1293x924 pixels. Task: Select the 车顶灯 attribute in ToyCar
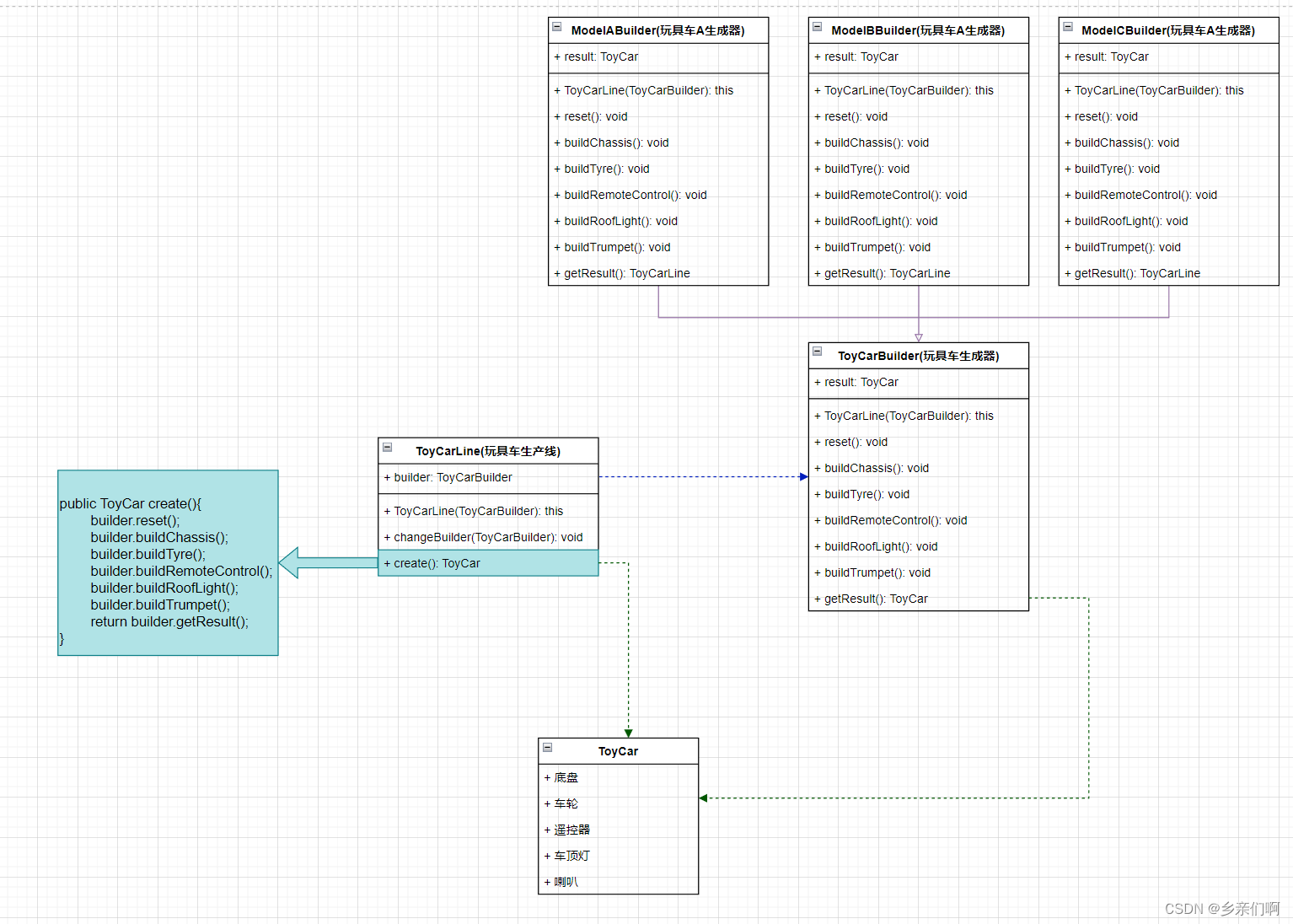click(619, 856)
